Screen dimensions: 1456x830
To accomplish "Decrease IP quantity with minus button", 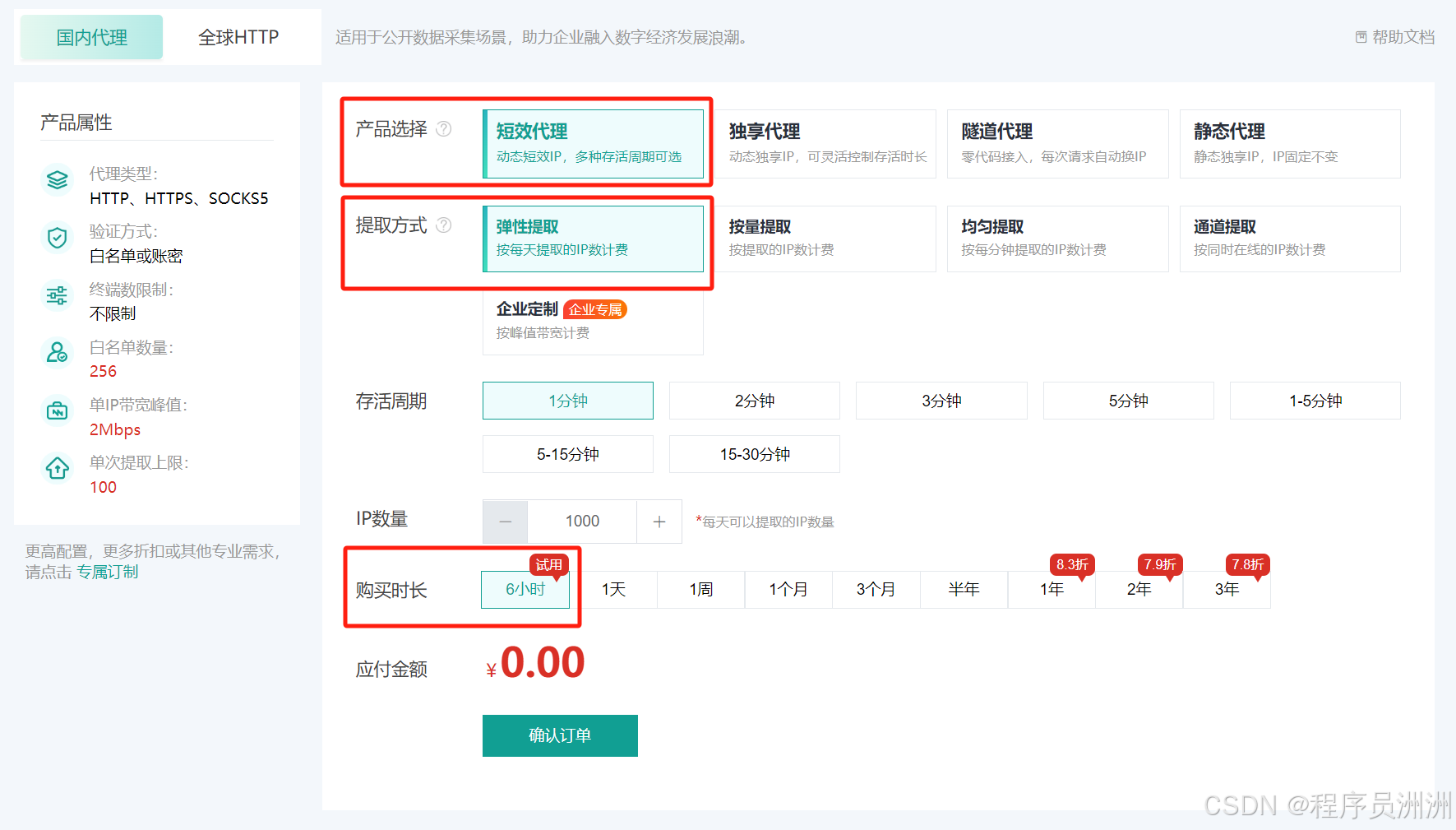I will (505, 522).
